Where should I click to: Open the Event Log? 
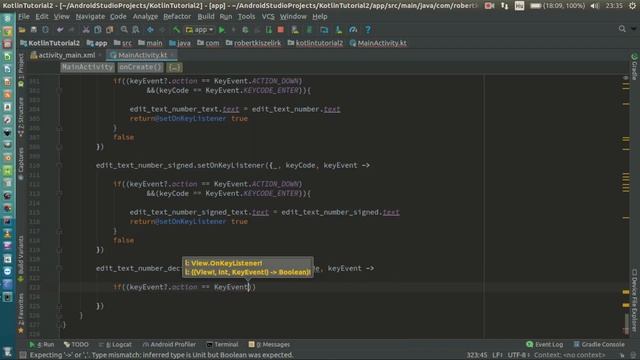click(x=545, y=344)
